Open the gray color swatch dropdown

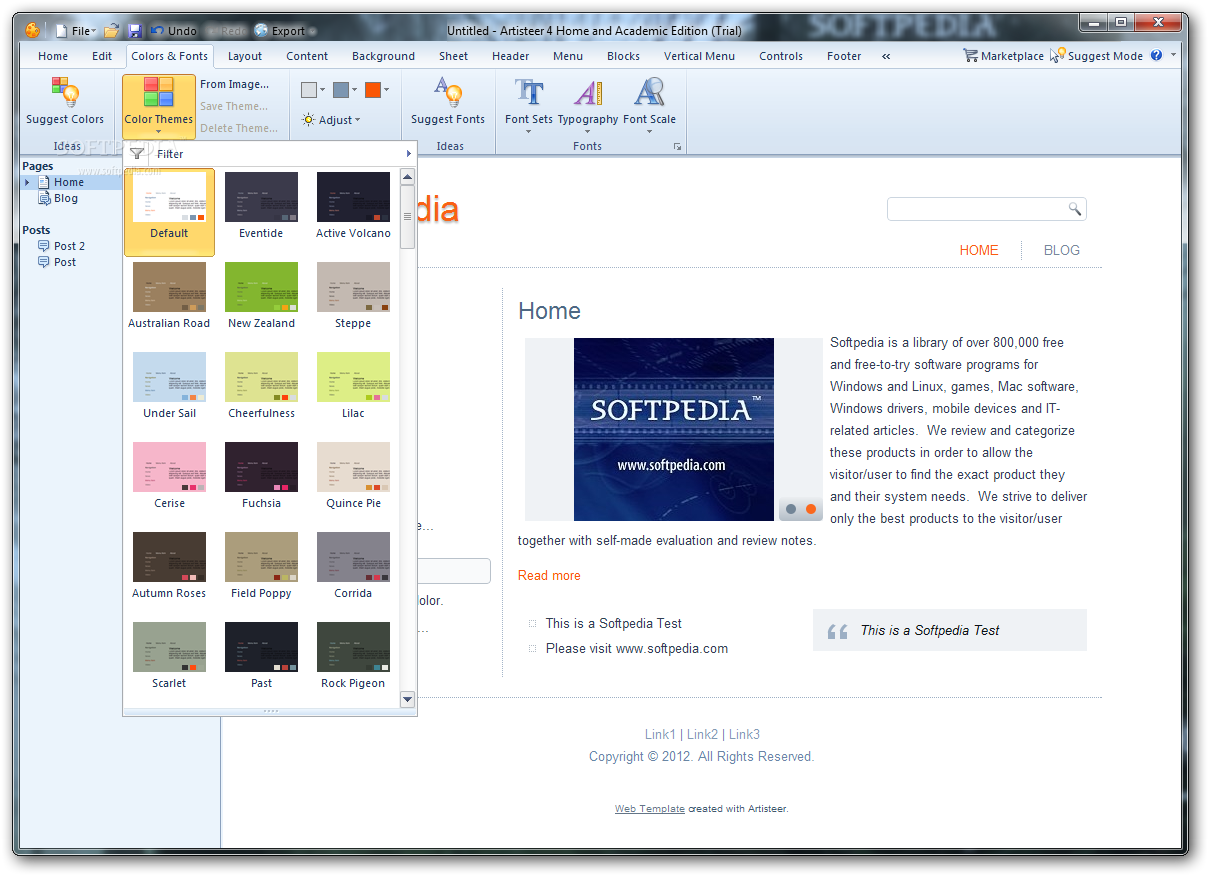coord(313,90)
